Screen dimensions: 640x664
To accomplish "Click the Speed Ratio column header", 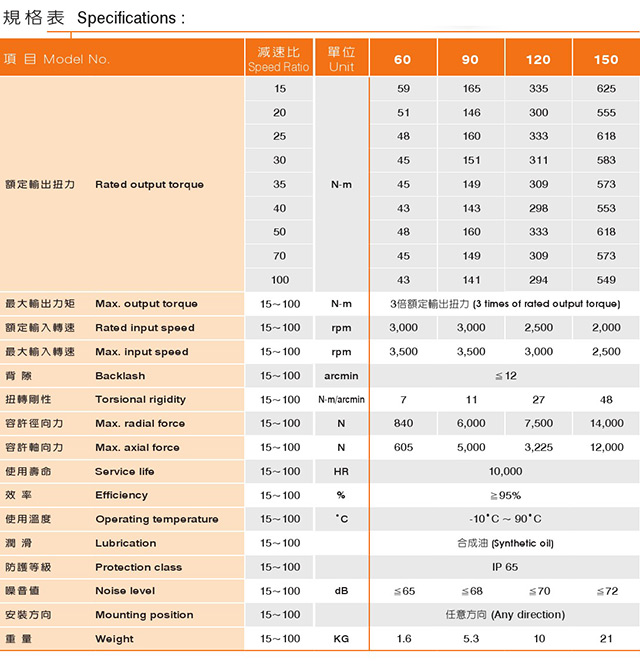I will coord(279,58).
